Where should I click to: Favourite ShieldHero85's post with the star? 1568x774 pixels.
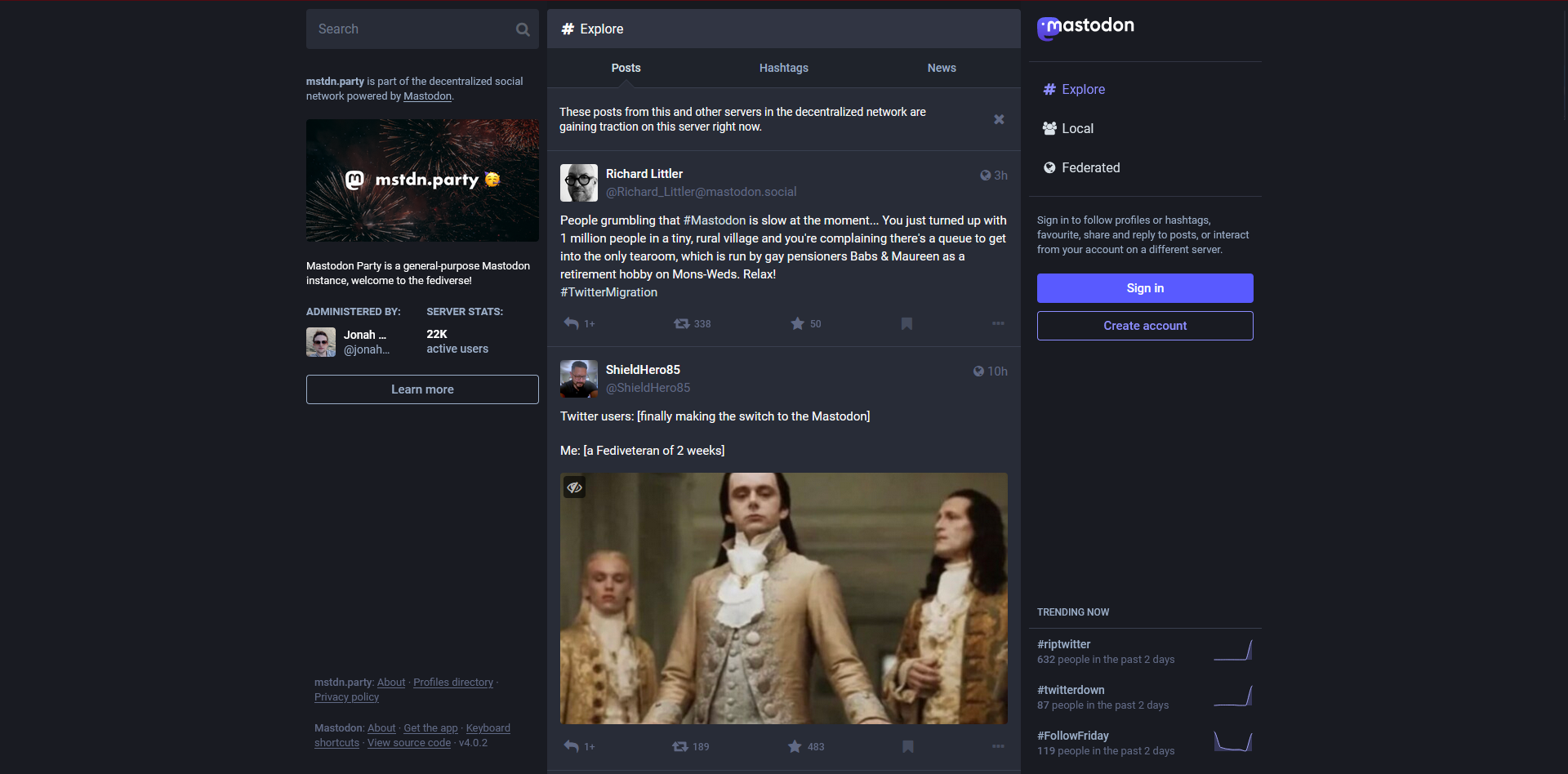click(795, 746)
